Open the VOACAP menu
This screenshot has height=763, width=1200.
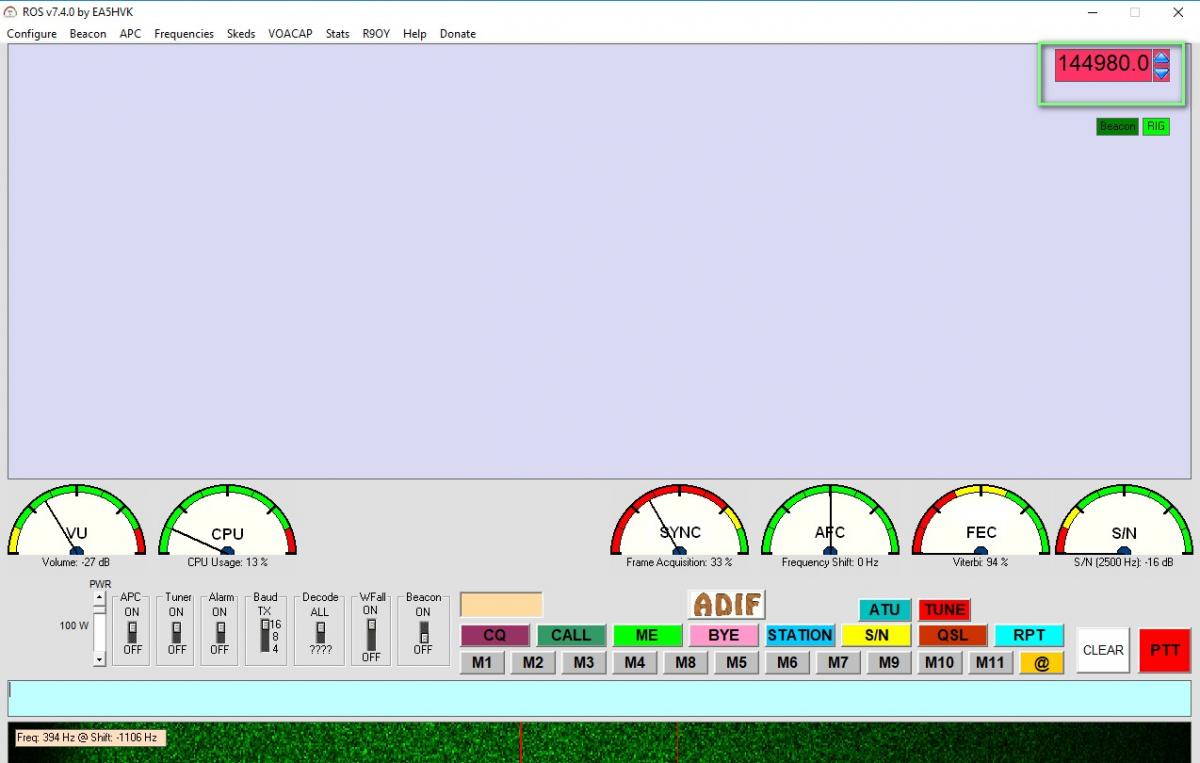click(x=290, y=34)
